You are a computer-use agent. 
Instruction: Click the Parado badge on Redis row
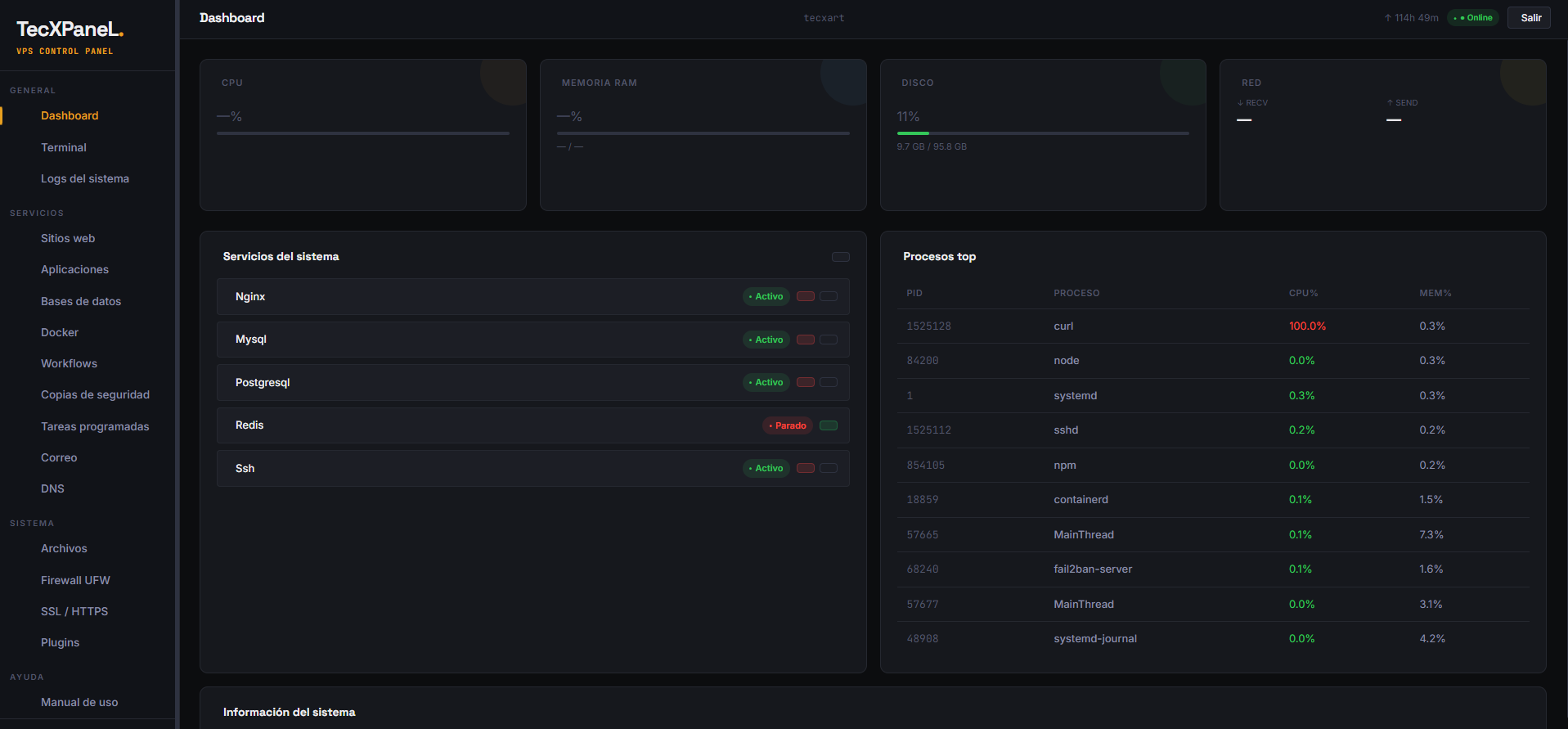[788, 425]
